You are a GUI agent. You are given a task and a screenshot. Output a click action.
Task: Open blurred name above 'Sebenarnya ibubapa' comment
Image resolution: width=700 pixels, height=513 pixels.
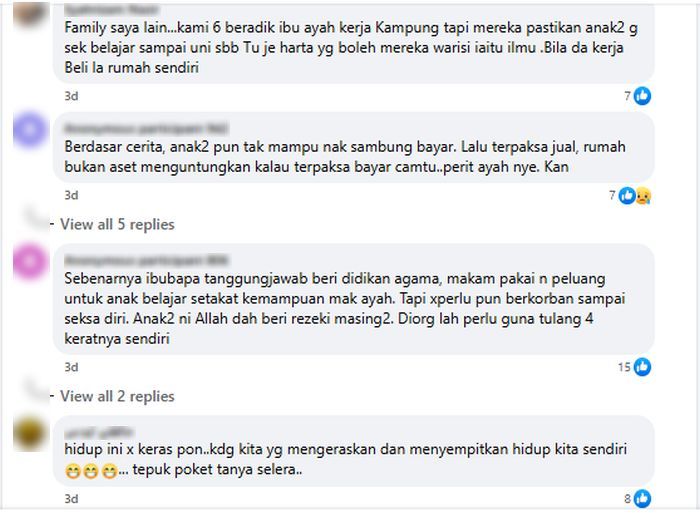[x=146, y=260]
